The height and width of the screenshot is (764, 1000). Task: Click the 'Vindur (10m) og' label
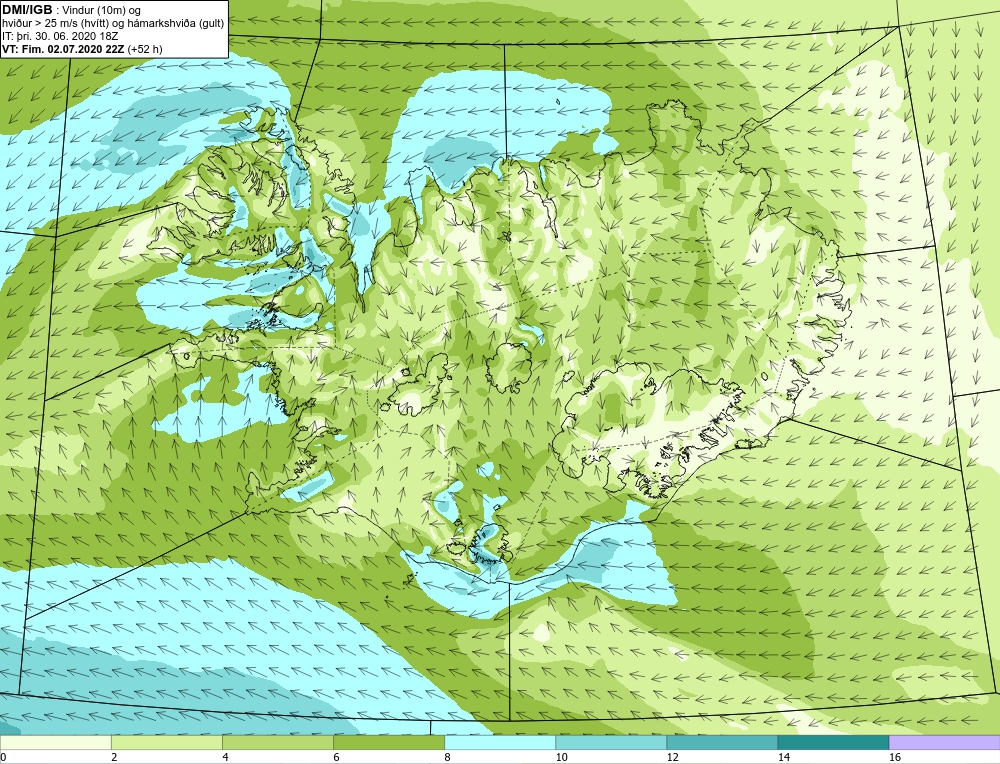tap(103, 10)
